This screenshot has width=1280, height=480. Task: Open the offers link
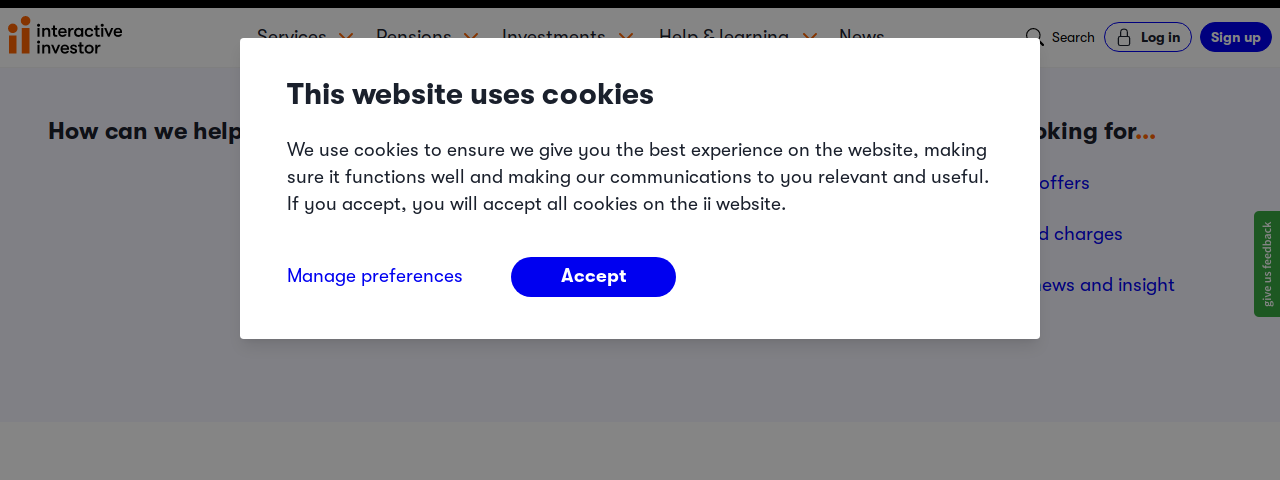click(x=1064, y=183)
